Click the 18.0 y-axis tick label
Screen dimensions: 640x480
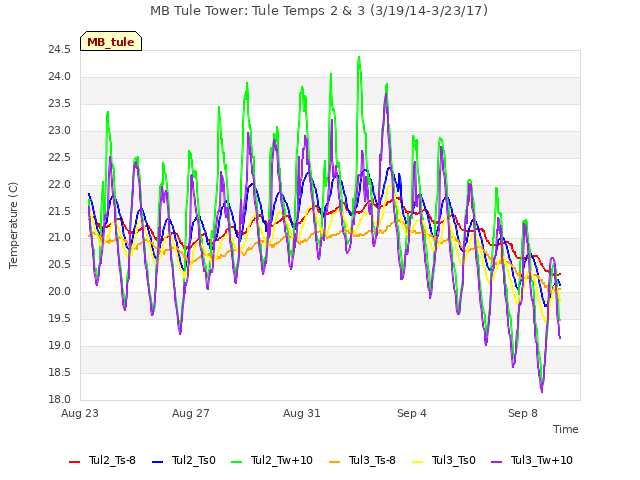[60, 399]
